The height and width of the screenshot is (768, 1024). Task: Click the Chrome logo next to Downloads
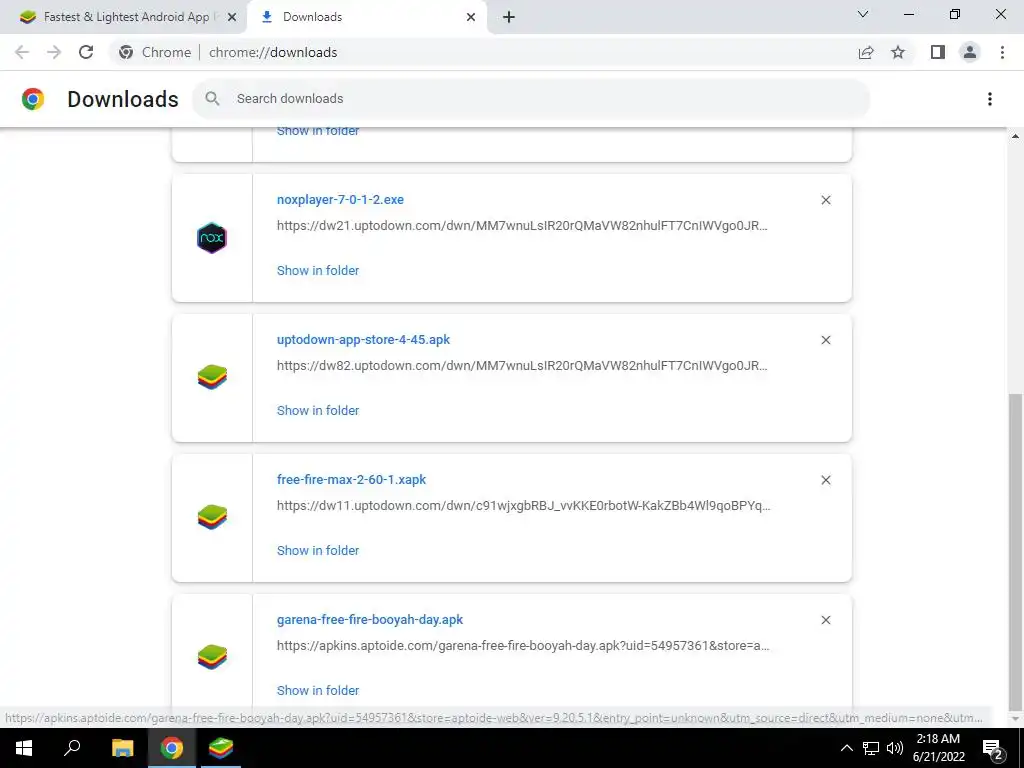(x=33, y=99)
